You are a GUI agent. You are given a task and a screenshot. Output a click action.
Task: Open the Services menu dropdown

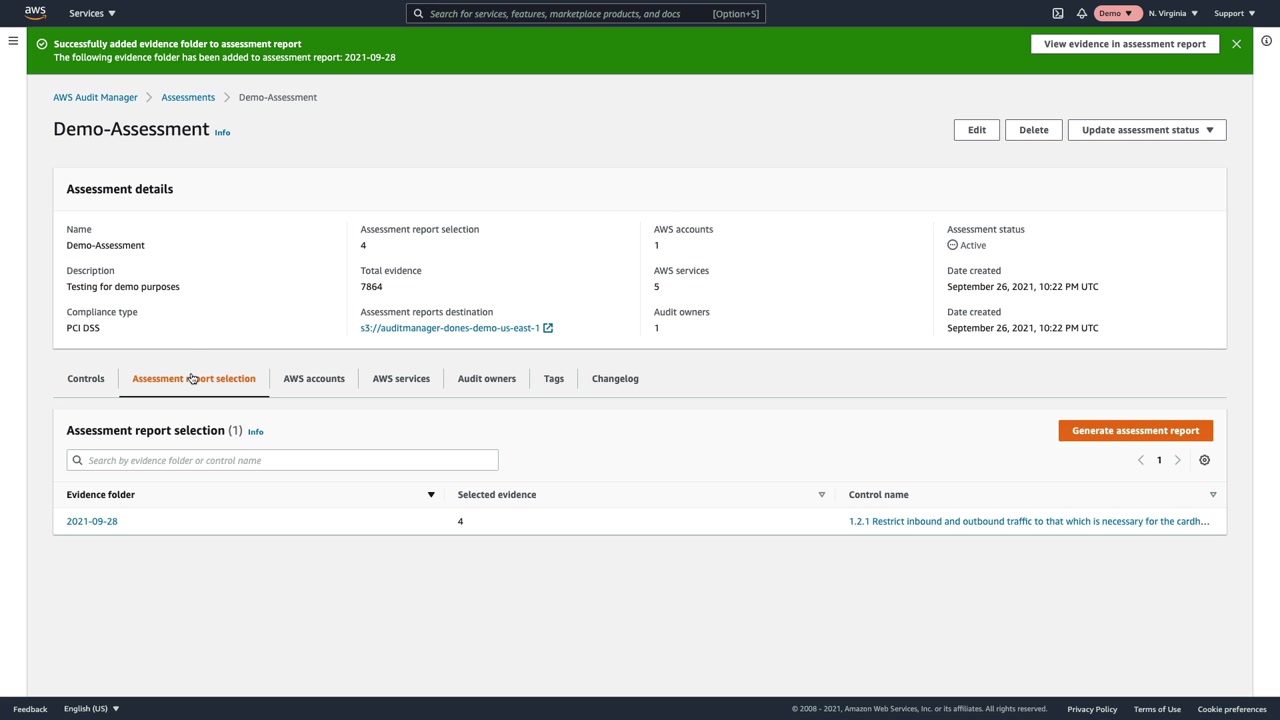point(92,14)
